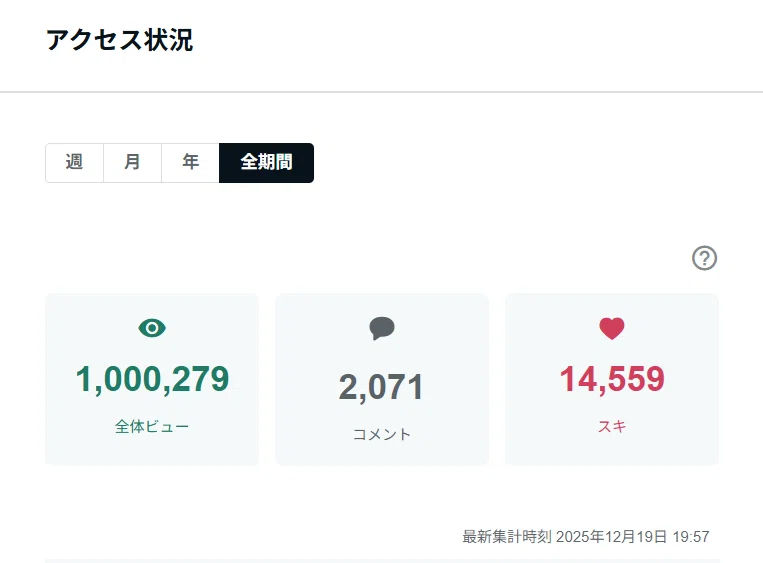Click the アクセス状況 page heading

120,40
